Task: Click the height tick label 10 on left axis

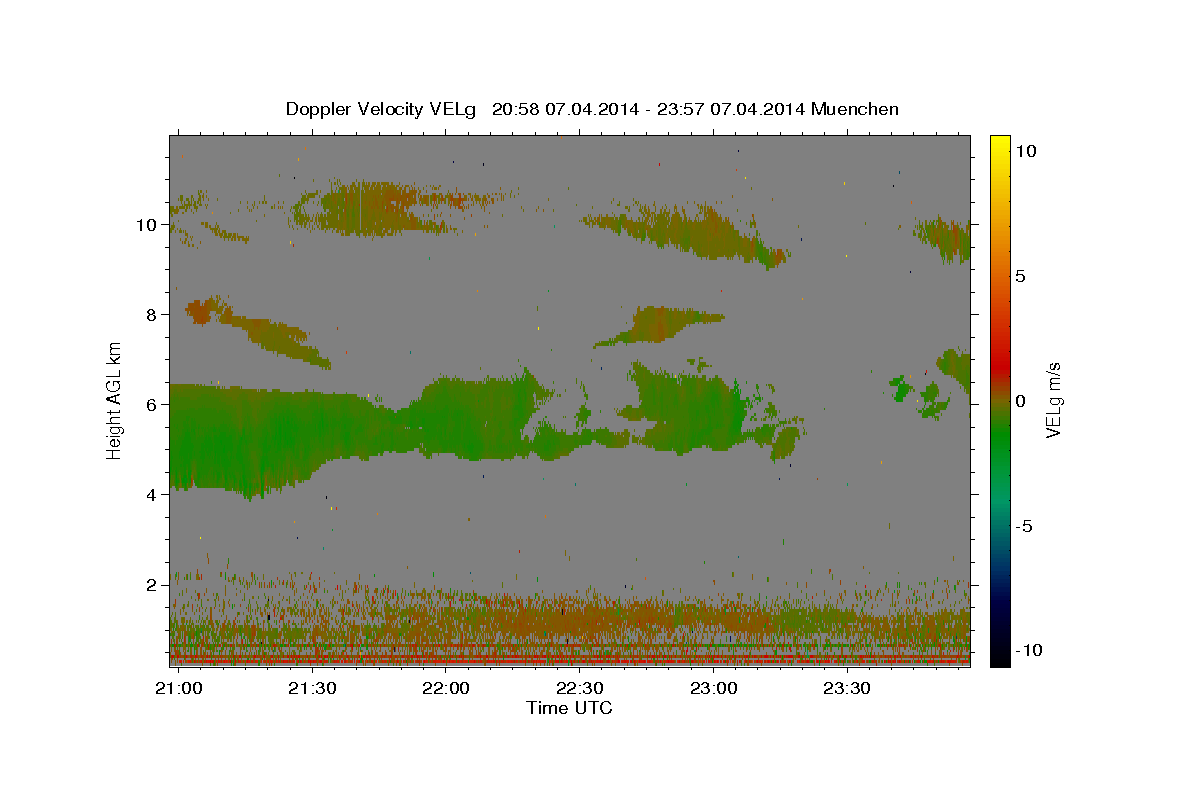Action: click(147, 224)
